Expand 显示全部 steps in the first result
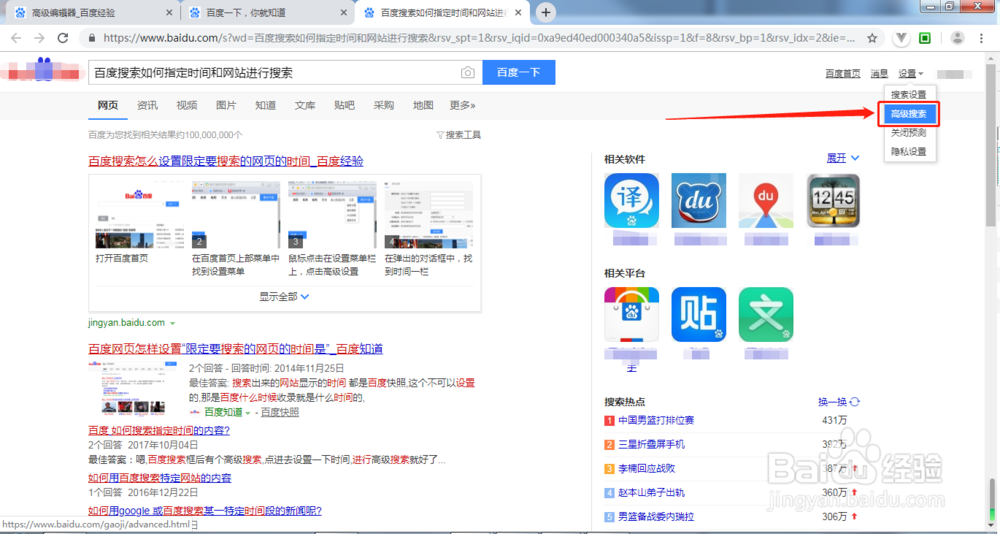Screen dimensions: 1000x534 284,297
